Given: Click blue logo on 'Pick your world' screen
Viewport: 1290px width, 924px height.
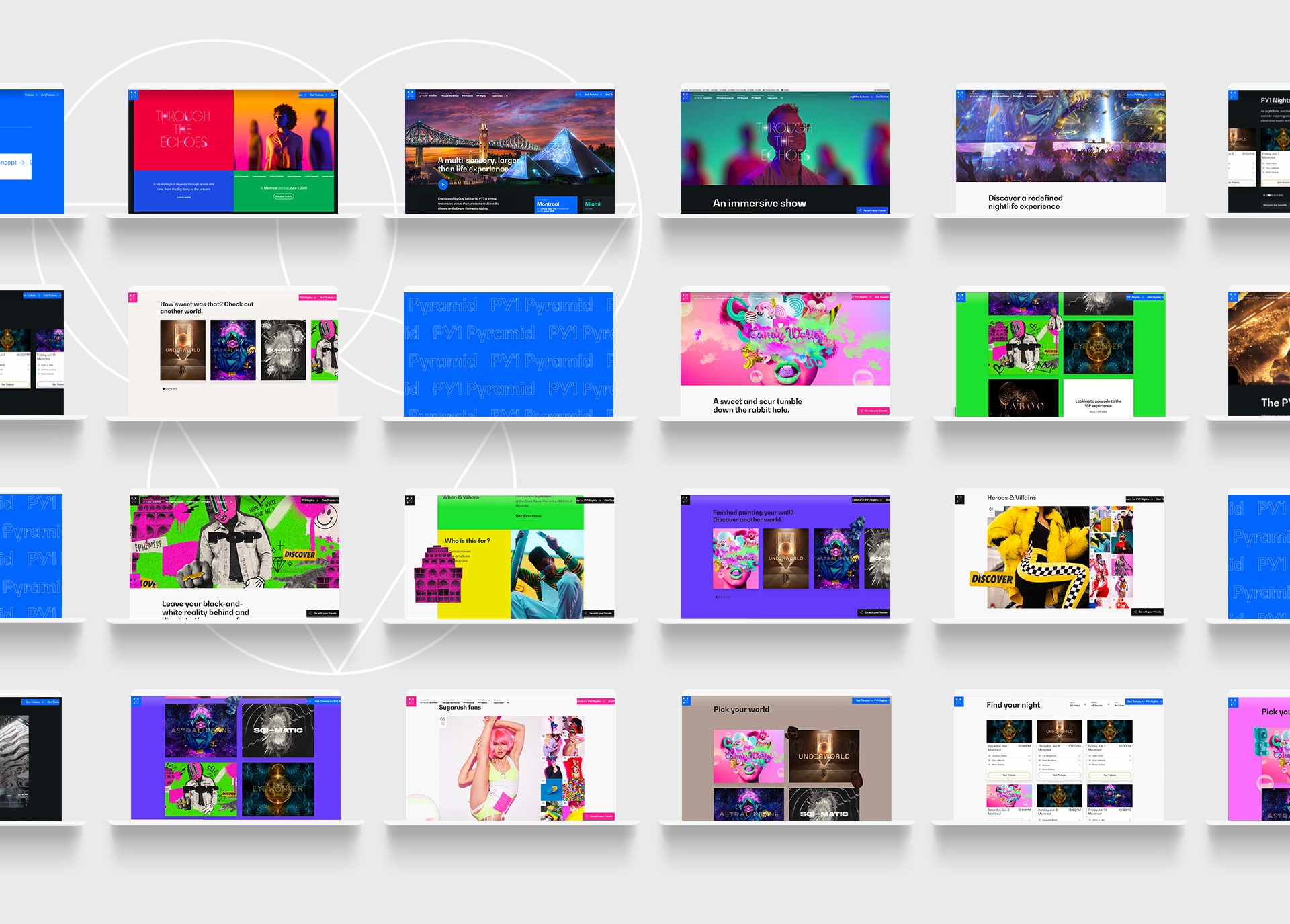Looking at the screenshot, I should click(687, 701).
